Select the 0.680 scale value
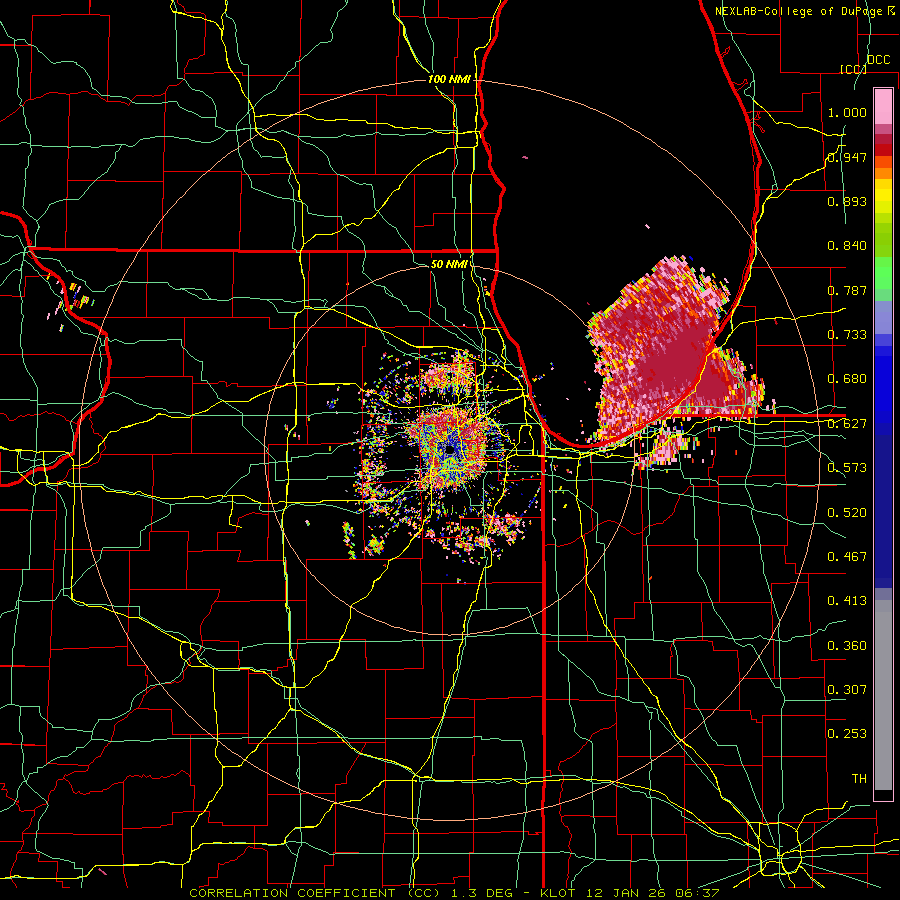 pyautogui.click(x=847, y=379)
